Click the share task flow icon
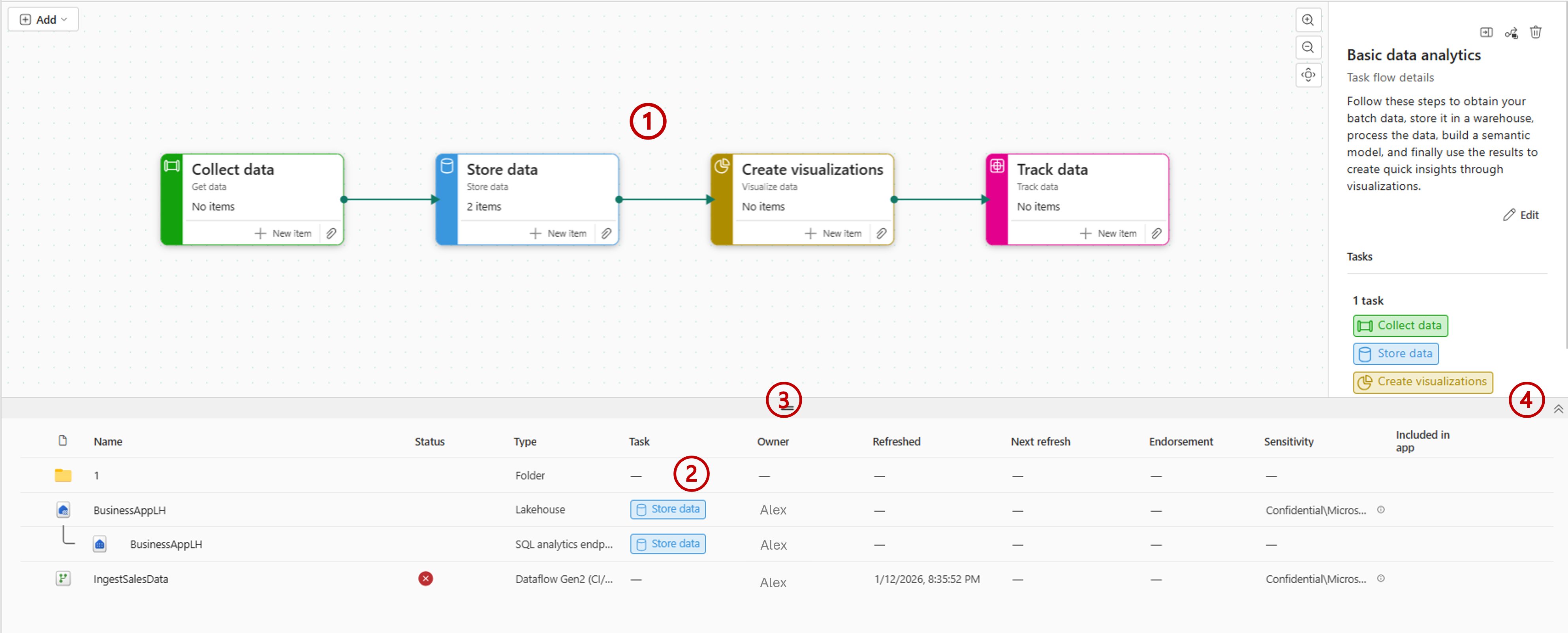 [x=1511, y=33]
